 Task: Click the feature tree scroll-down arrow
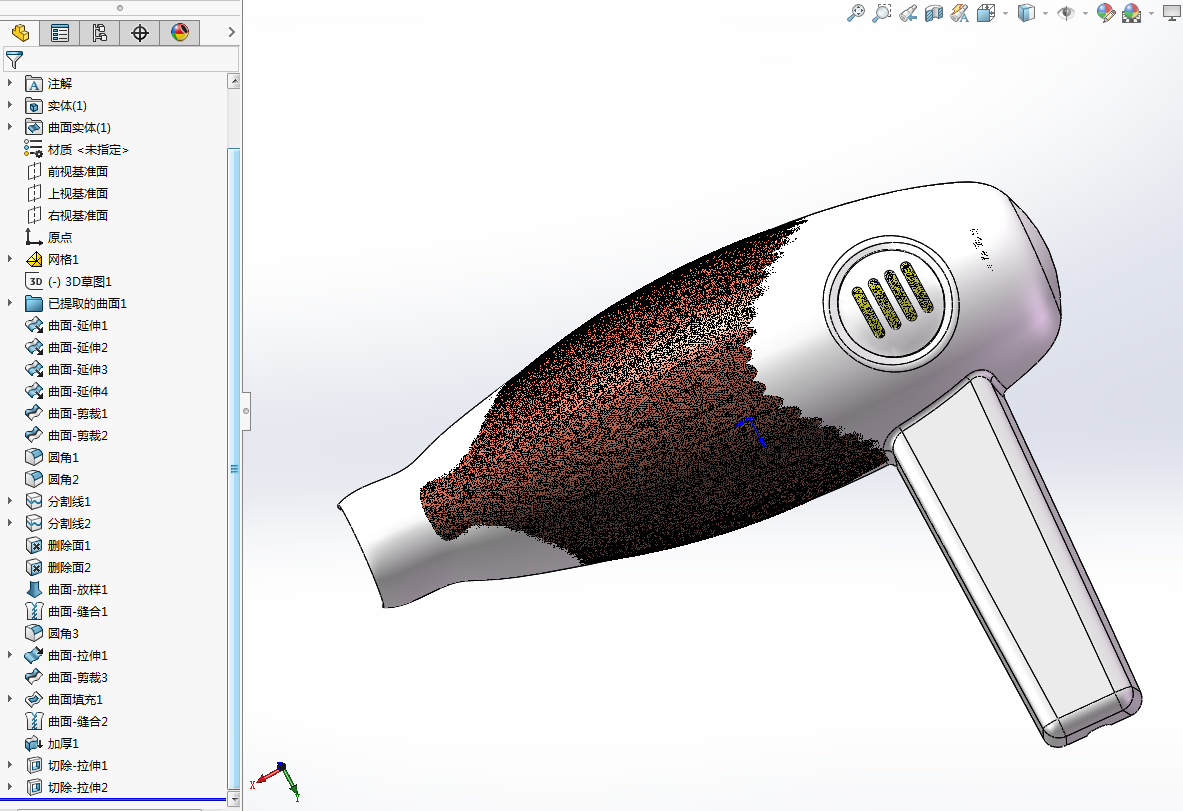click(234, 799)
